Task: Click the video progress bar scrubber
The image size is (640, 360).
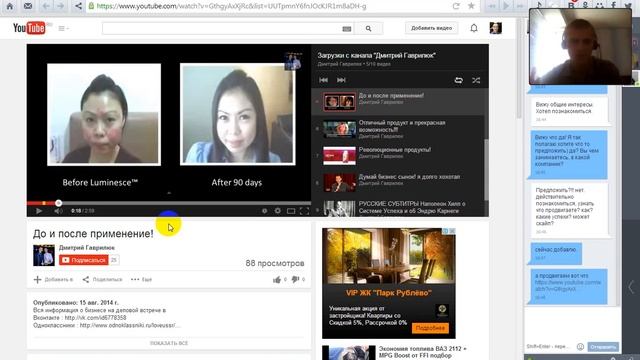Action: click(58, 203)
